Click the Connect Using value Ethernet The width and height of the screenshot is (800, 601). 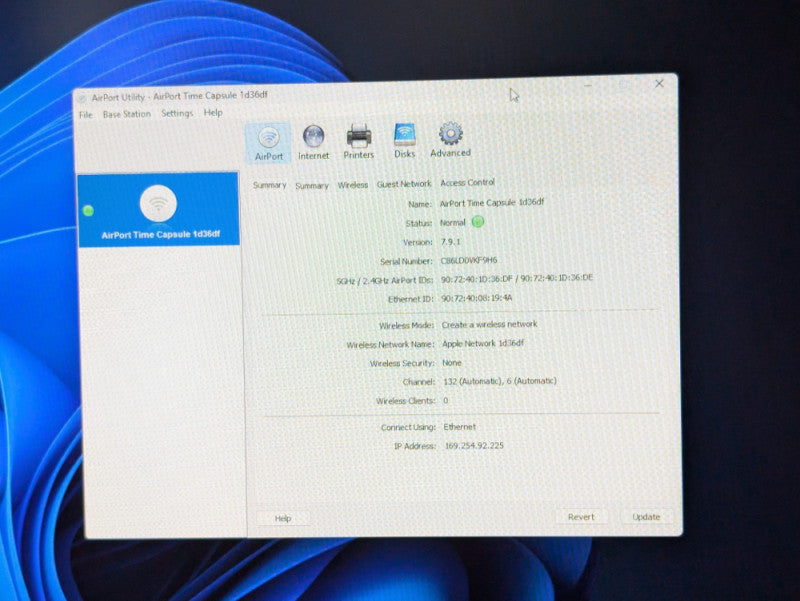[x=460, y=427]
